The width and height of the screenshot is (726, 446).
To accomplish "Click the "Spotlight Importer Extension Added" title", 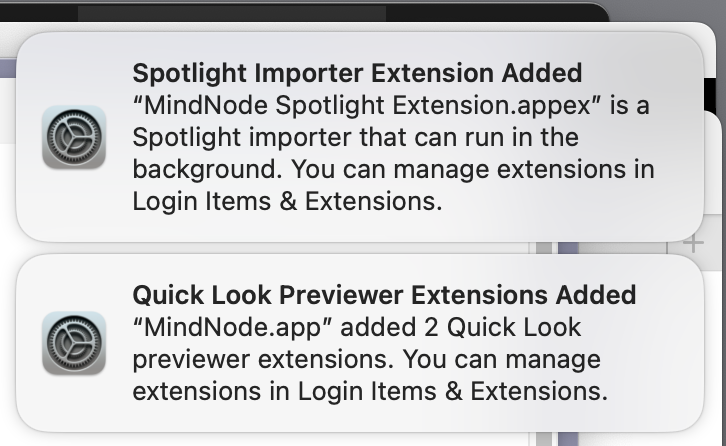I will (x=357, y=73).
